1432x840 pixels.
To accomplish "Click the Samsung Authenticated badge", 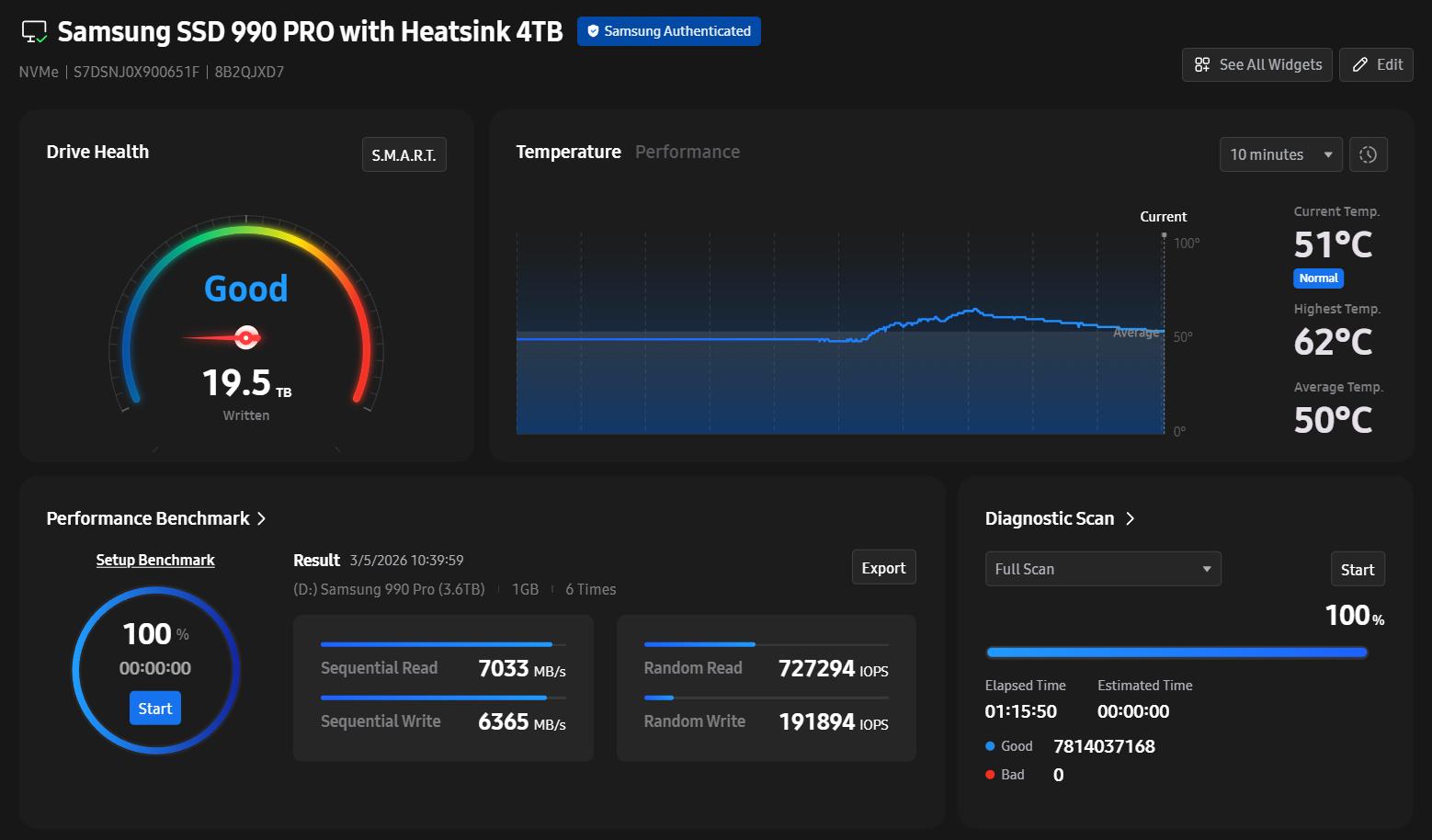I will (669, 31).
